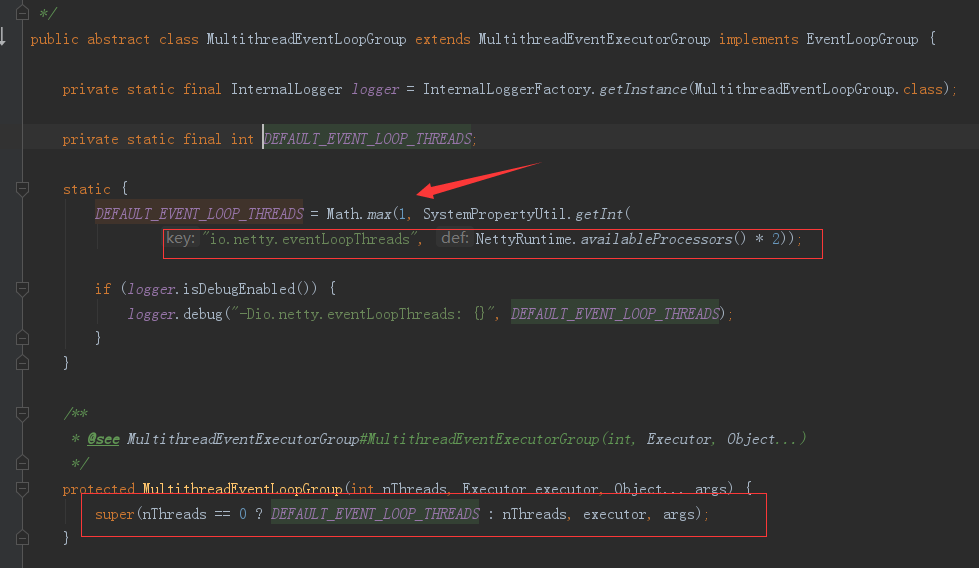This screenshot has height=568, width=979.
Task: Click the gutter down-arrow icon beside the class declaration
Action: 3,36
